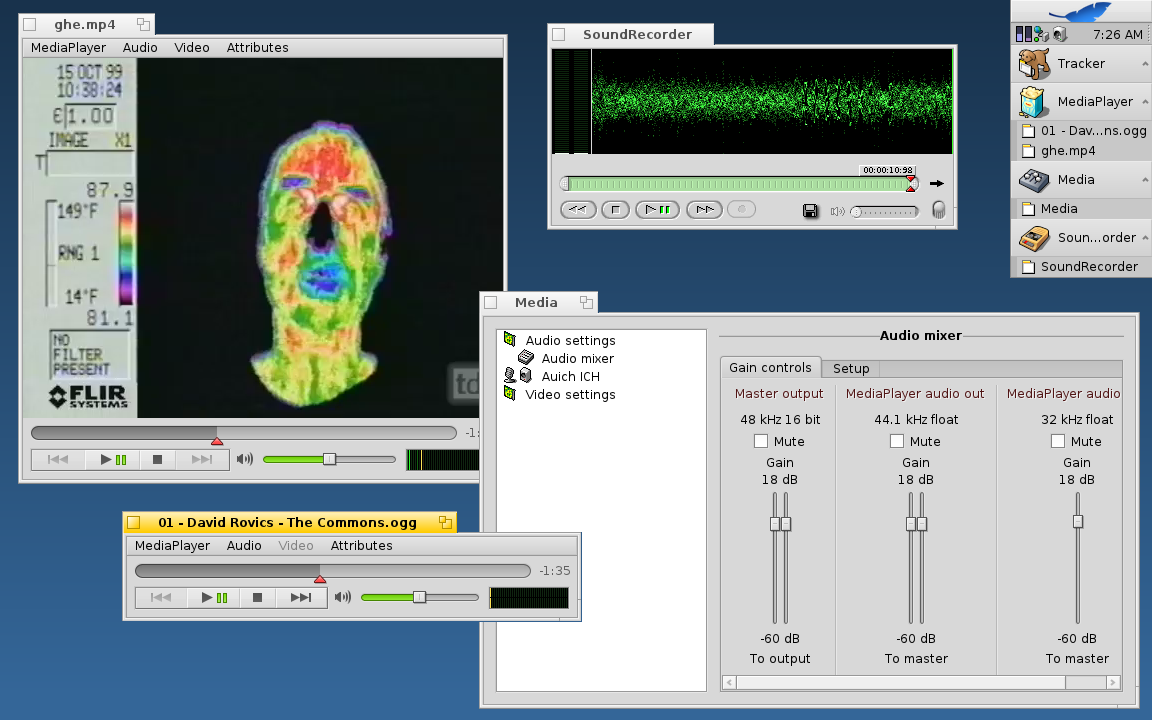Mute the Master output channel

coord(761,441)
